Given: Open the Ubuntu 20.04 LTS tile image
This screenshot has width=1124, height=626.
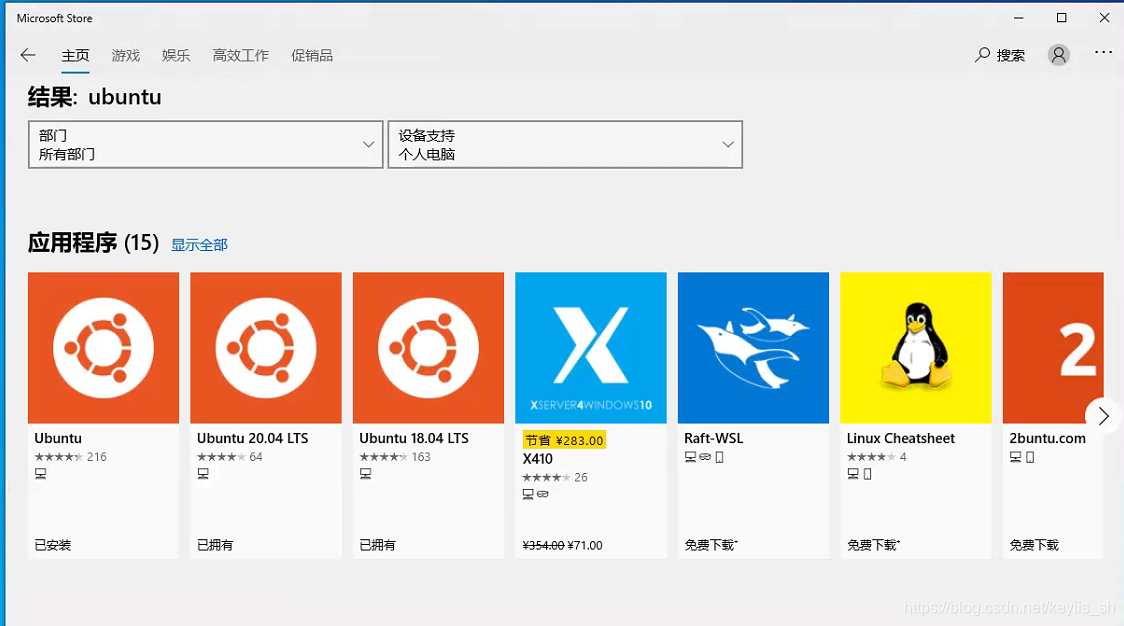Looking at the screenshot, I should [266, 348].
